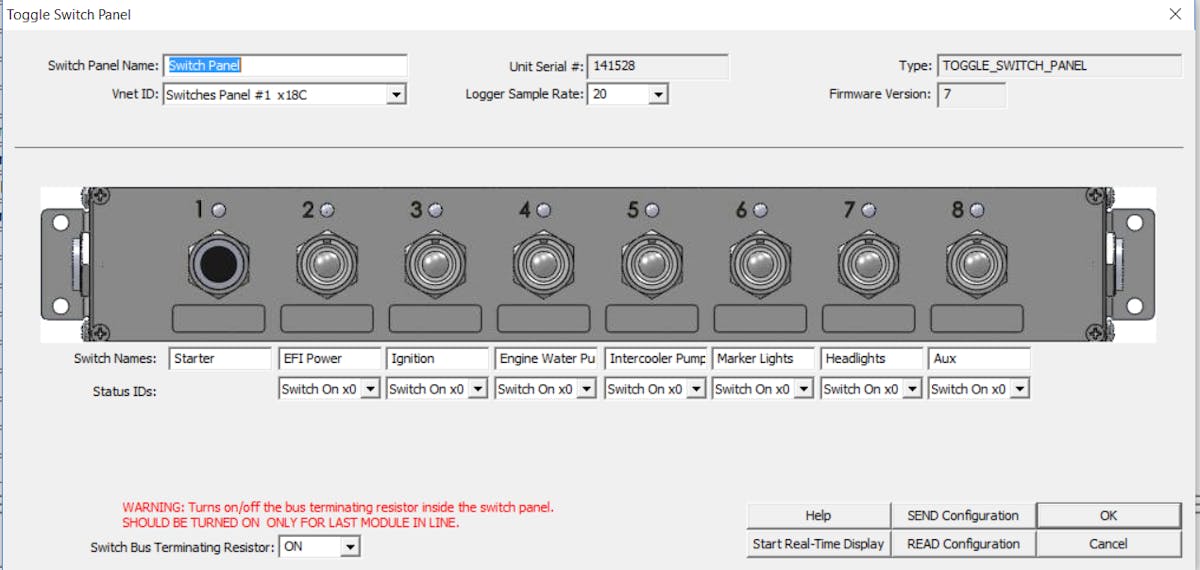Click toggle switch 7 for Headlights
Image resolution: width=1200 pixels, height=570 pixels.
coord(868,265)
